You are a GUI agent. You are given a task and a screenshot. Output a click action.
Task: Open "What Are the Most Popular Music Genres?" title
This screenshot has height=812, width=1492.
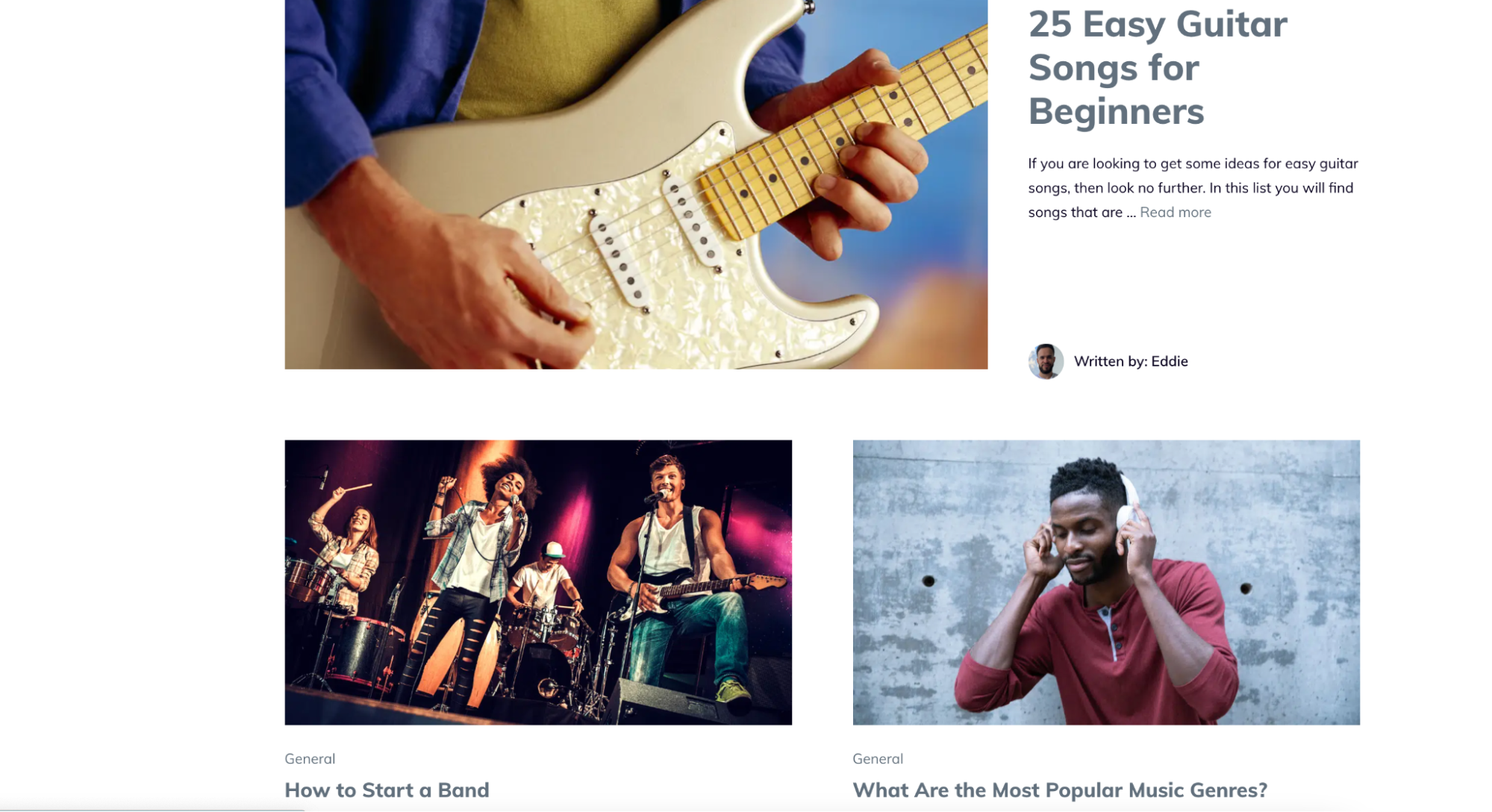coord(1060,790)
